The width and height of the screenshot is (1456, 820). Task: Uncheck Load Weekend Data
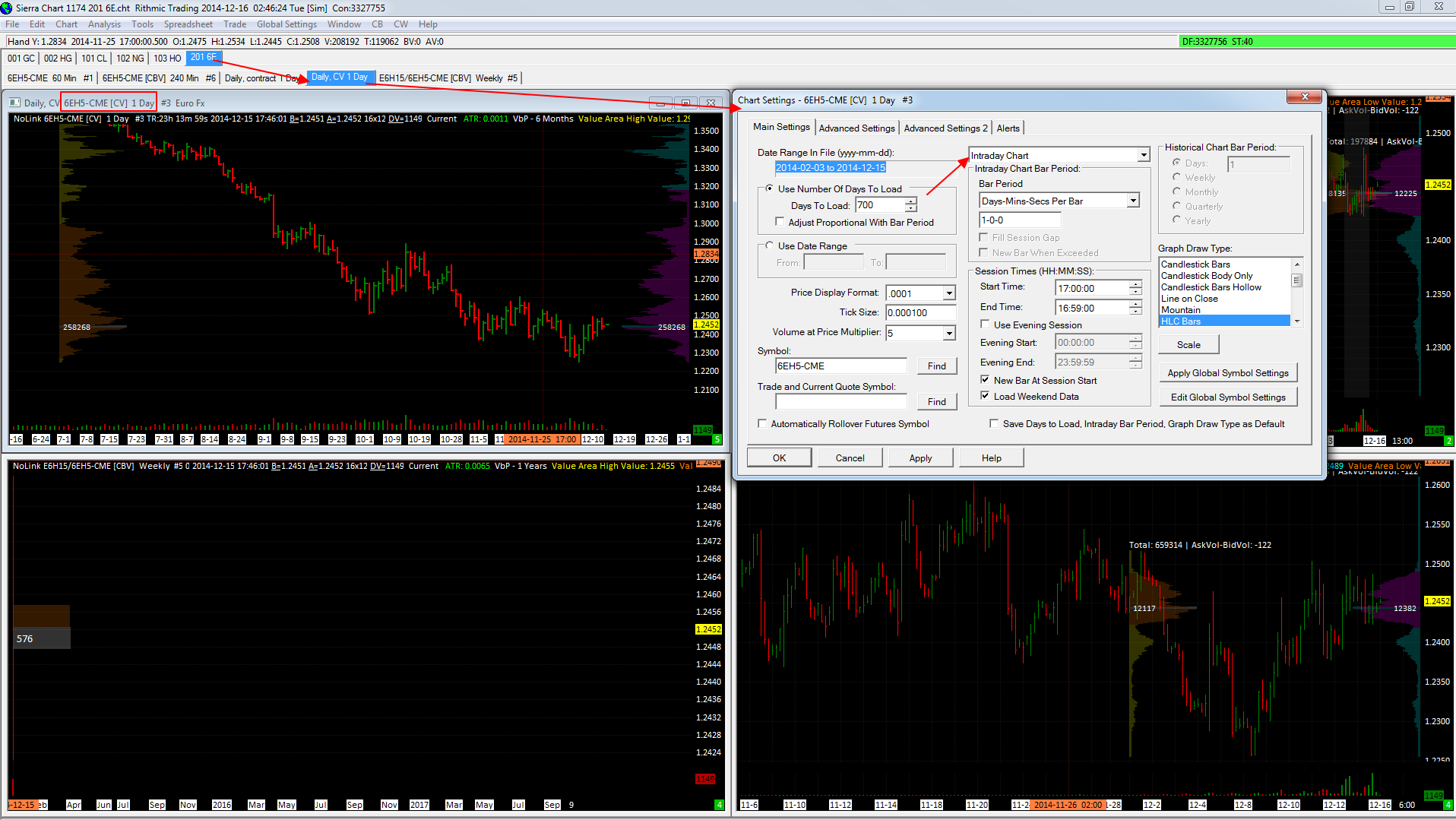click(x=985, y=396)
